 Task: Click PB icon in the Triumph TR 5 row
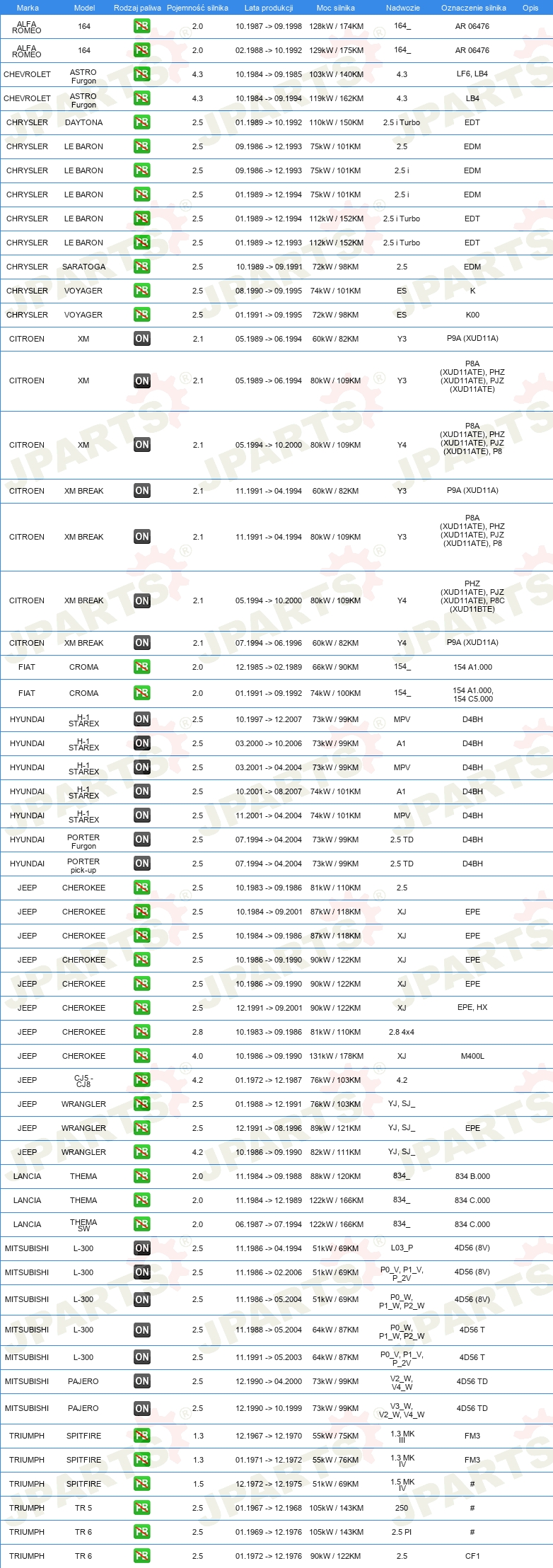(141, 1508)
